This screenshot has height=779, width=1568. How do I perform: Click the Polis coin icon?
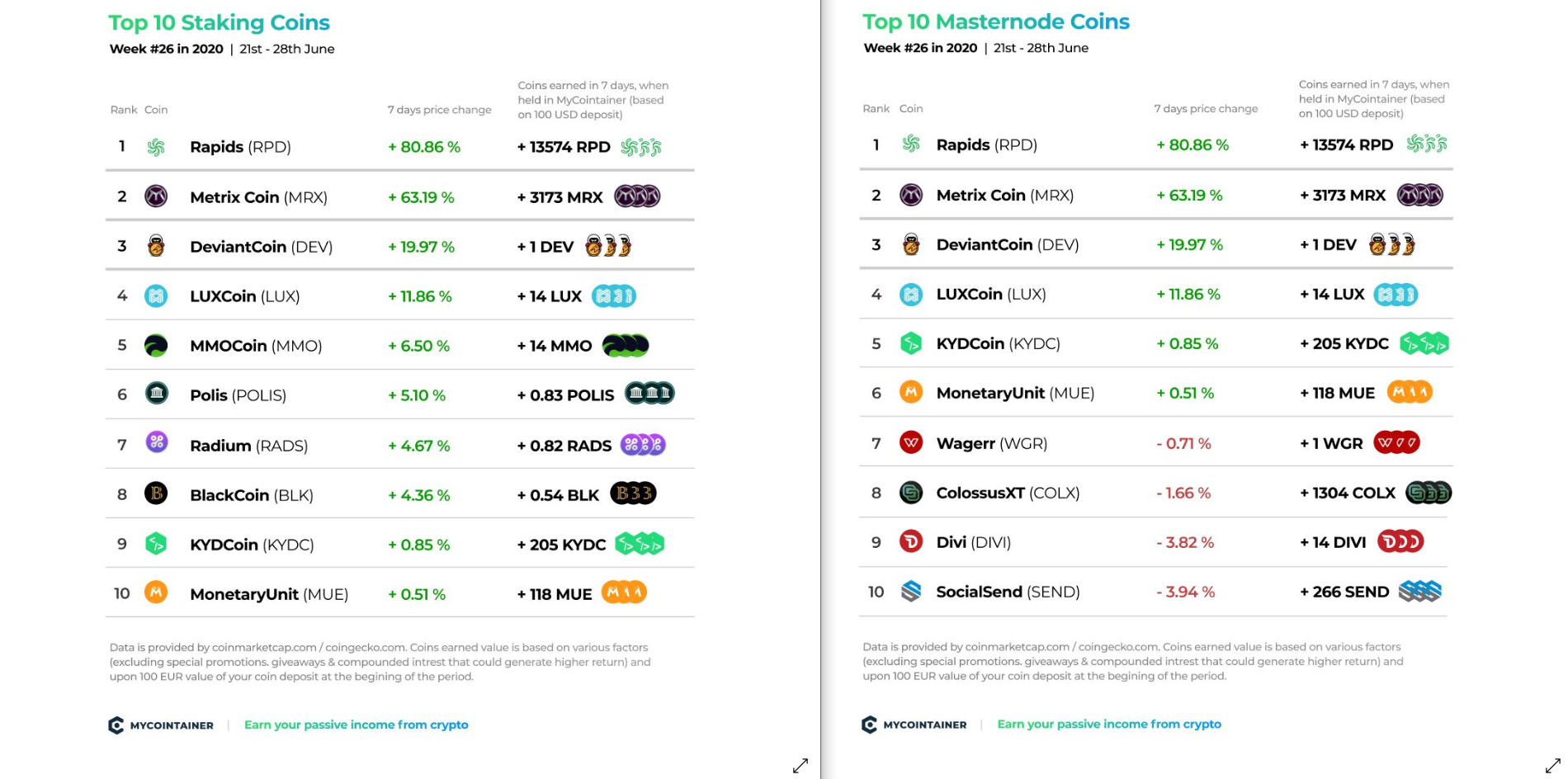coord(157,394)
